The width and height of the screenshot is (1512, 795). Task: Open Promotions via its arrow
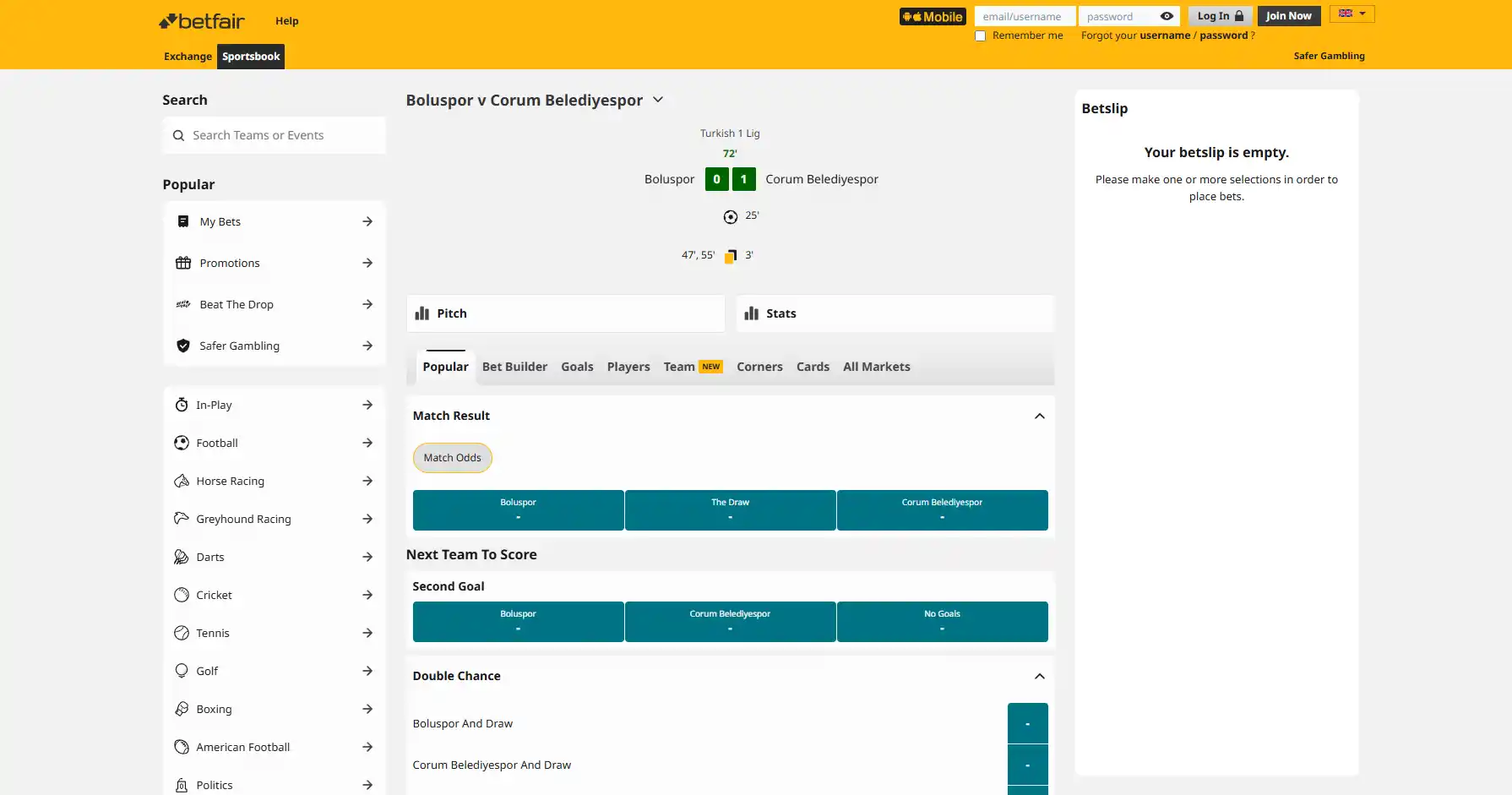tap(367, 263)
